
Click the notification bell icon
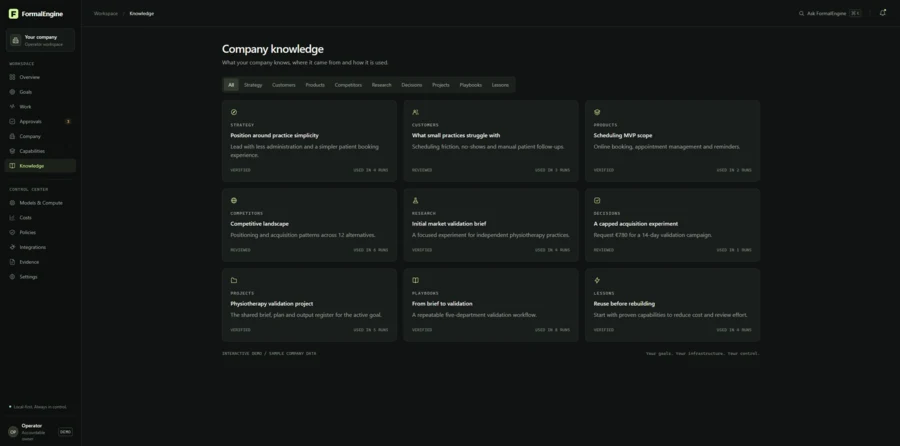point(882,13)
